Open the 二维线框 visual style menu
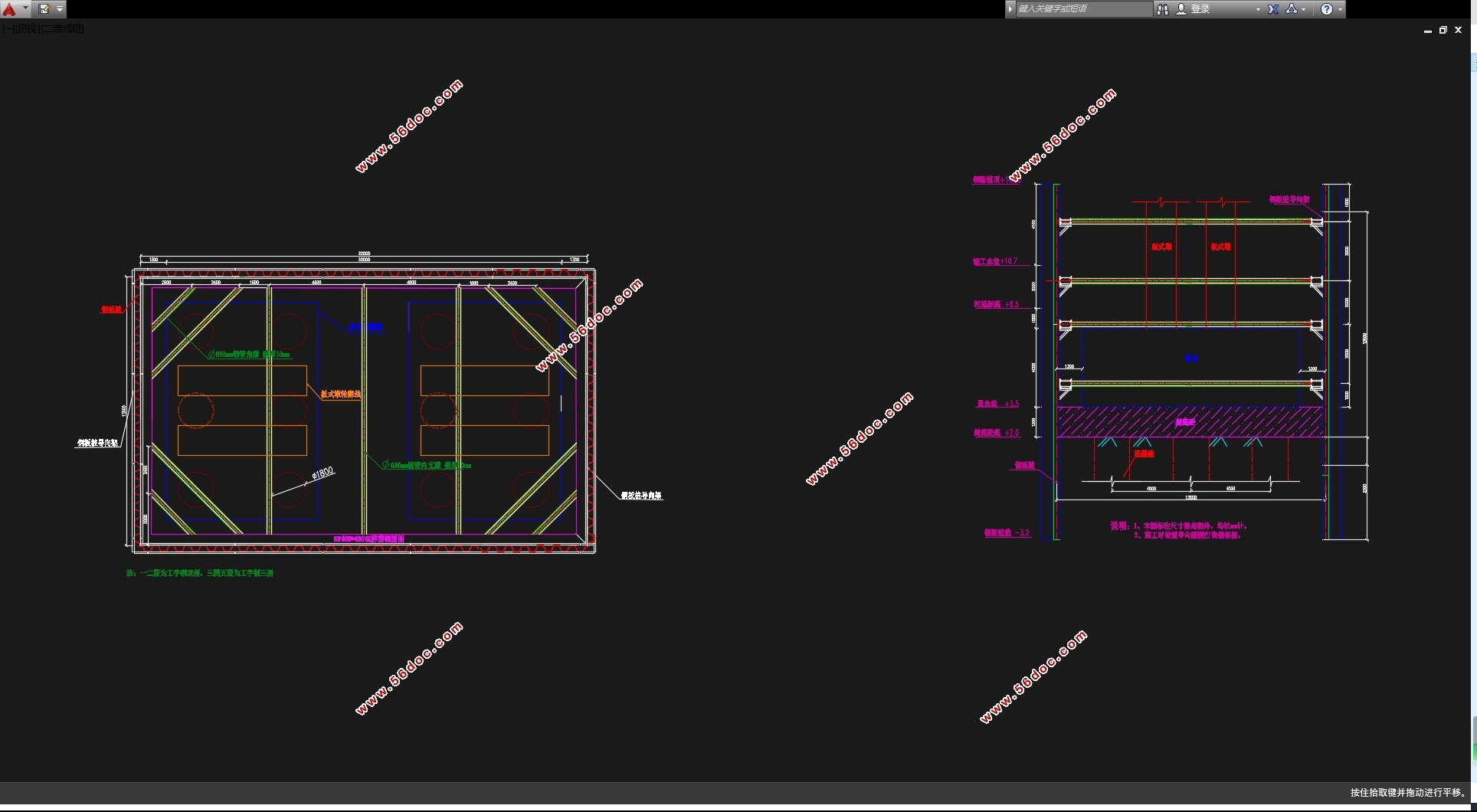Viewport: 1477px width, 812px height. (63, 29)
